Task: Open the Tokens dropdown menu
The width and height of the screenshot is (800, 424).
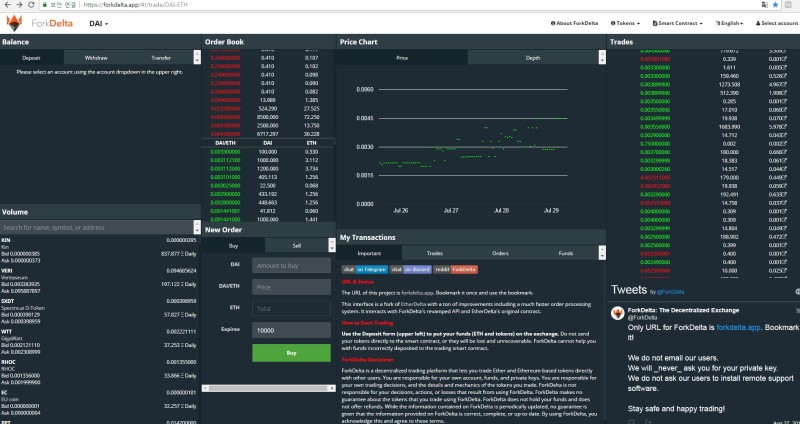Action: pyautogui.click(x=625, y=23)
